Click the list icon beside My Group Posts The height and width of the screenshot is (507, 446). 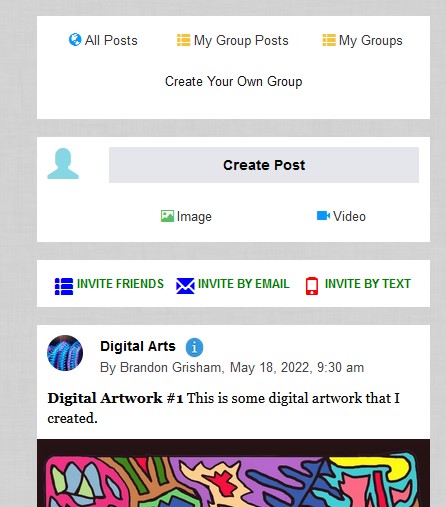(183, 40)
